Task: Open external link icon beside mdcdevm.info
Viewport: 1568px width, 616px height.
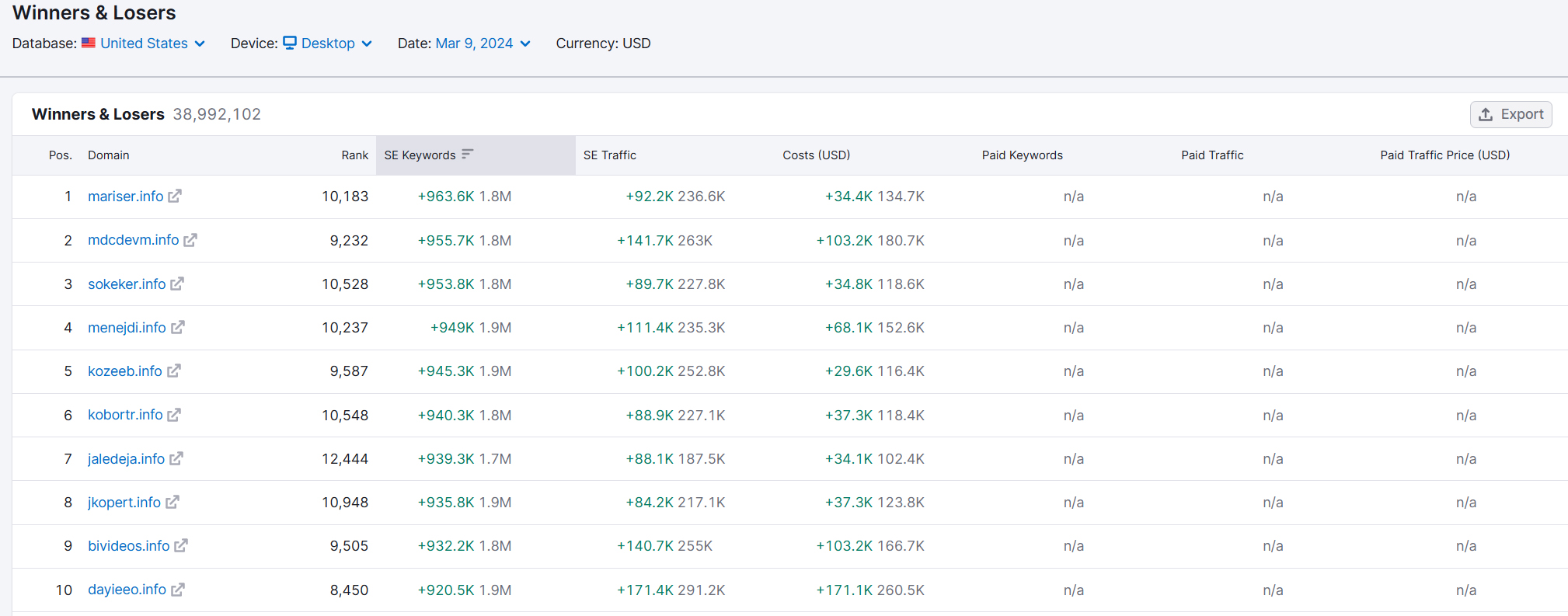Action: tap(190, 240)
